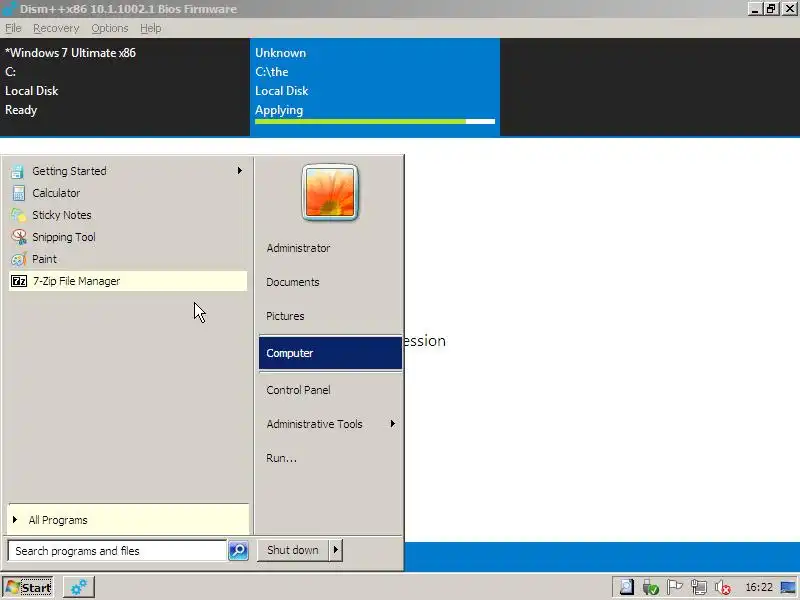The image size is (800, 600).
Task: Click the Shut down button
Action: pos(293,550)
